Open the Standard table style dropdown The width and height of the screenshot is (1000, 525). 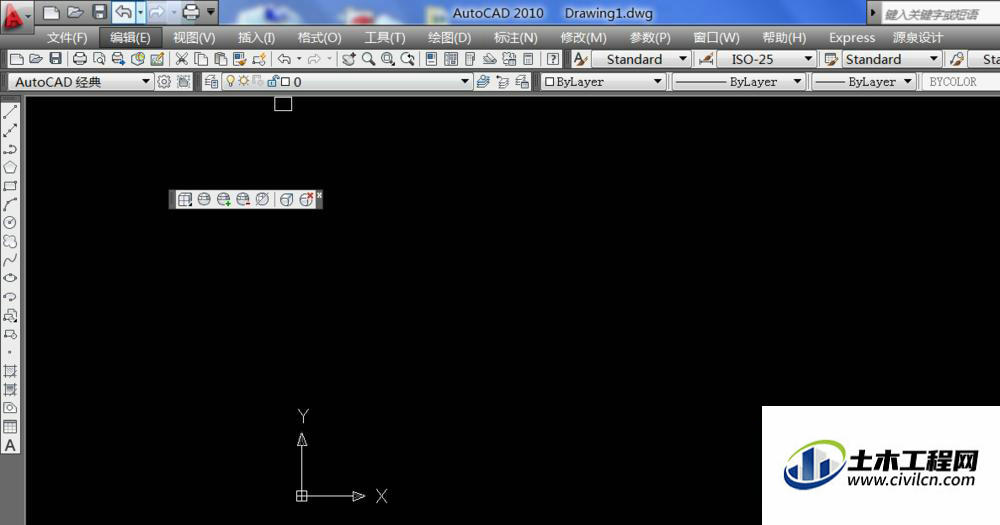pyautogui.click(x=934, y=59)
